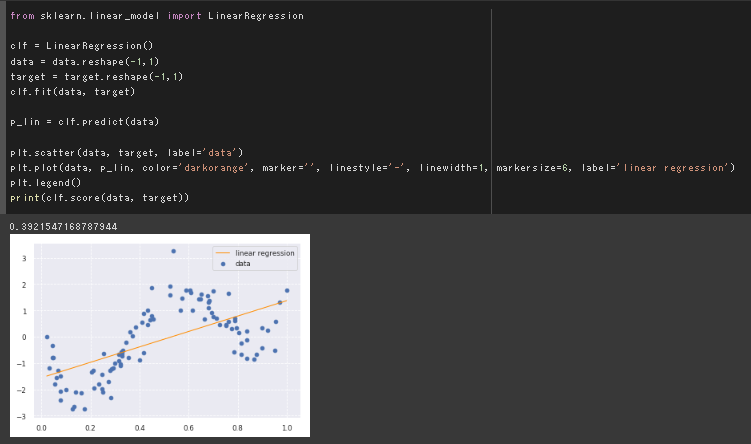Viewport: 751px width, 444px height.
Task: Click the 'linear regression' label string in code
Action: [x=674, y=167]
